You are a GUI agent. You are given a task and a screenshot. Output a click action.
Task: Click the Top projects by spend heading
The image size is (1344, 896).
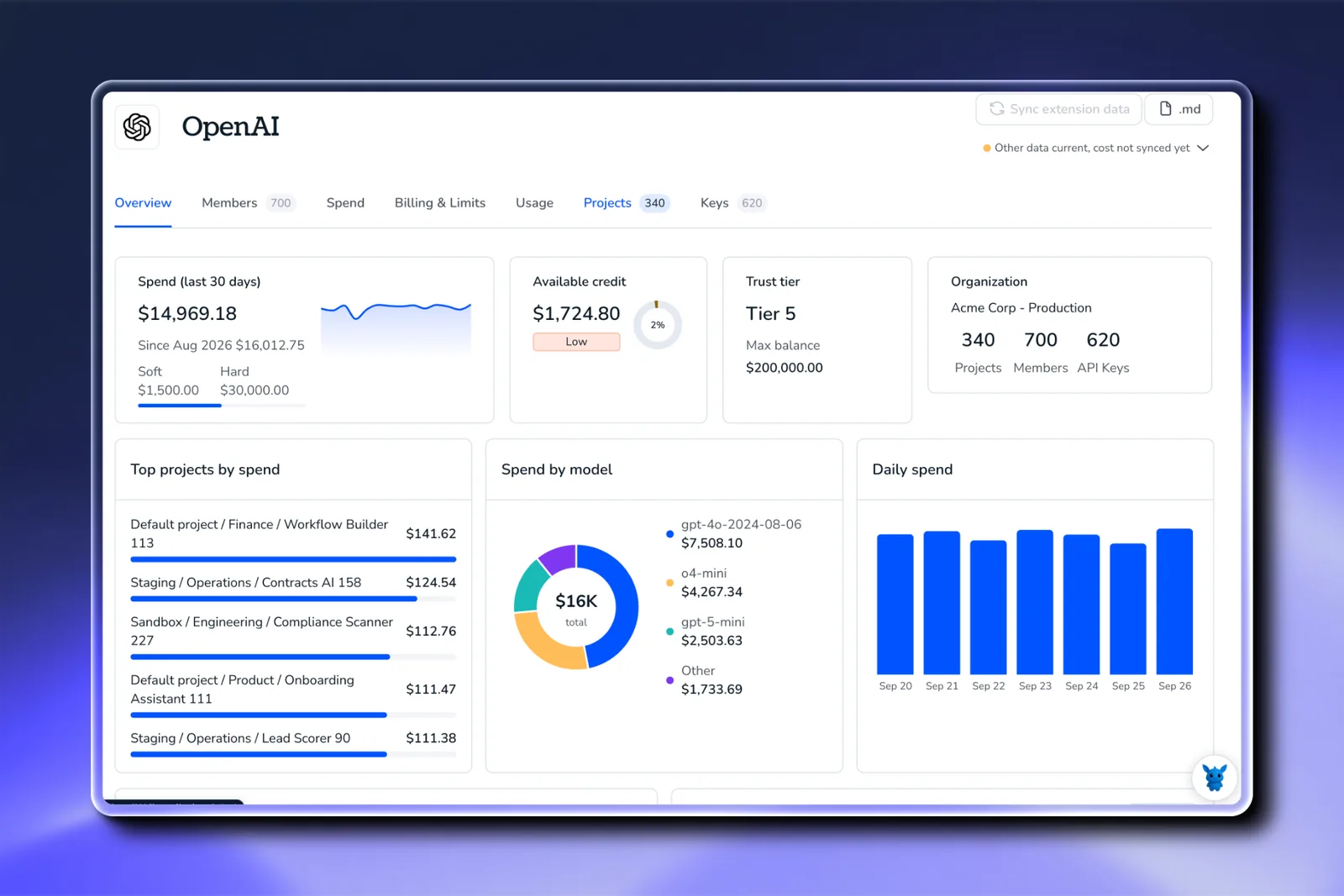pyautogui.click(x=205, y=469)
